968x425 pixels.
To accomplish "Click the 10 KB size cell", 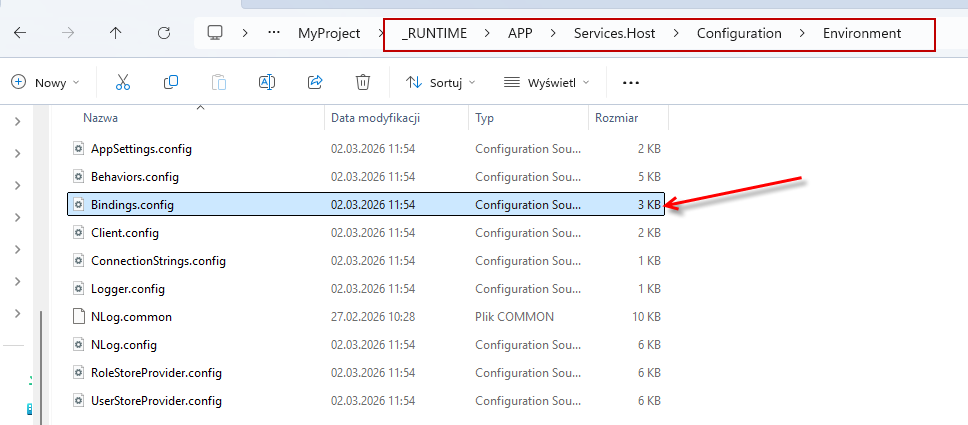I will (x=646, y=317).
